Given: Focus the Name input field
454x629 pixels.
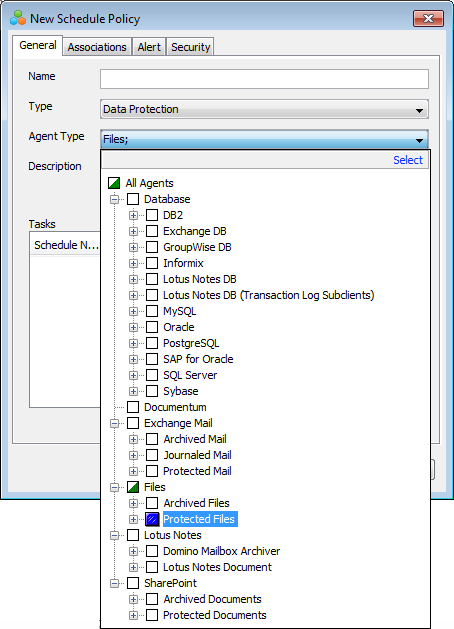Looking at the screenshot, I should coord(264,79).
